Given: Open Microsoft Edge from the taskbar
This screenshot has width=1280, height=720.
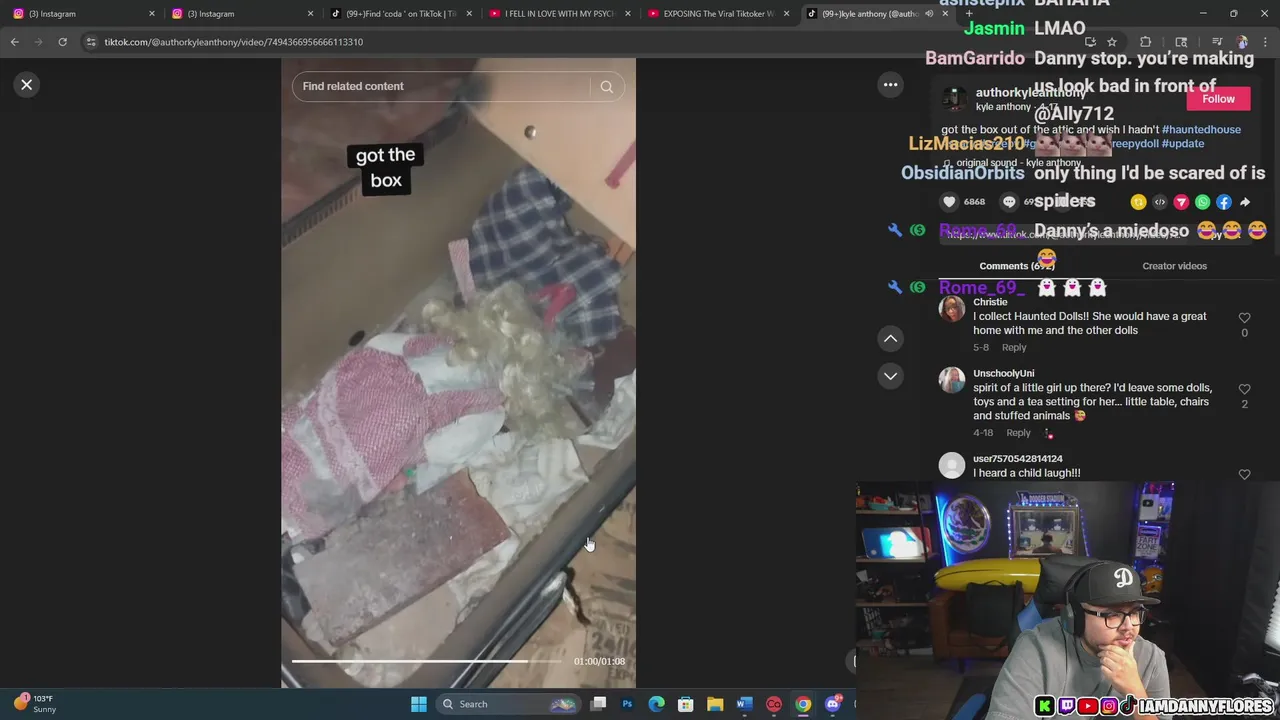Looking at the screenshot, I should point(656,704).
